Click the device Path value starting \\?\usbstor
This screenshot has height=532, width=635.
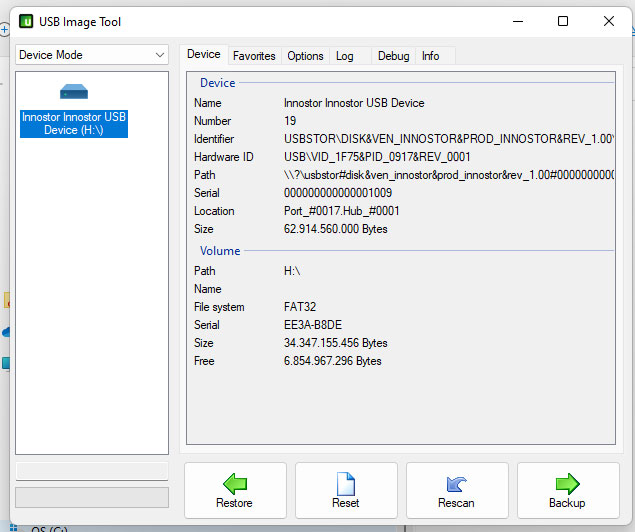tap(449, 175)
